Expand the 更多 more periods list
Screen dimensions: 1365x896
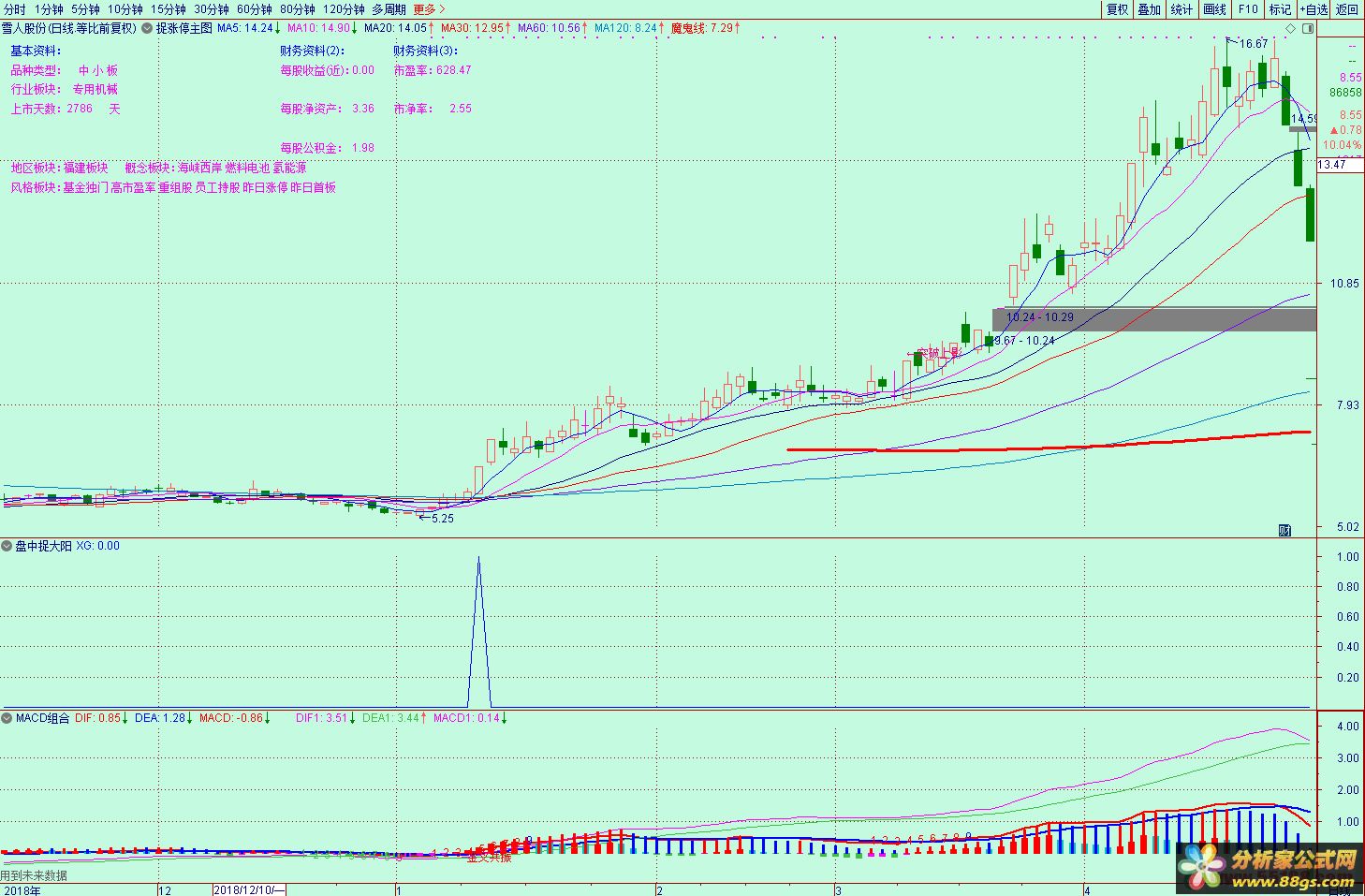coord(429,9)
